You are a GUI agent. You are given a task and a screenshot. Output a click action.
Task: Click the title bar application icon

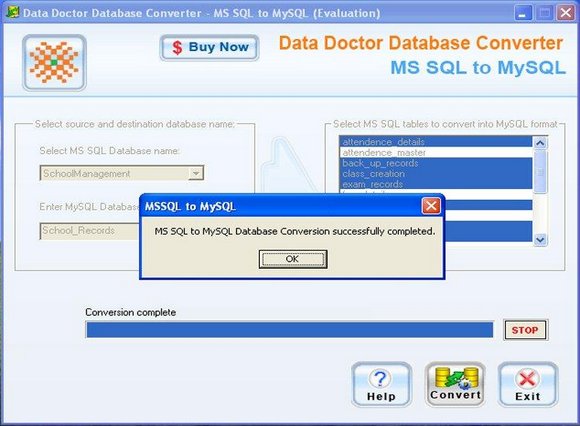tap(13, 13)
